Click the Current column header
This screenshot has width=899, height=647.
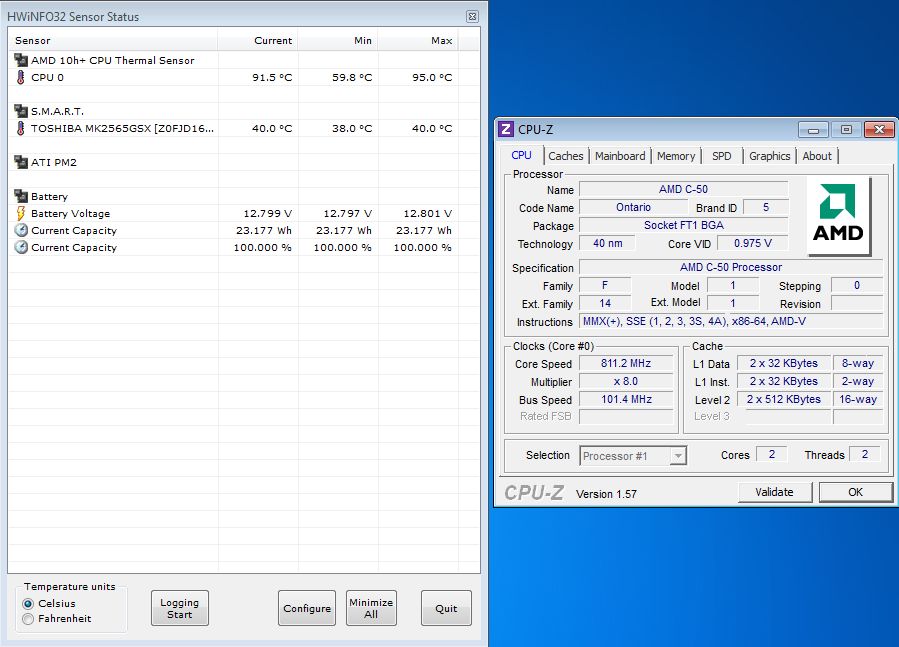click(257, 41)
